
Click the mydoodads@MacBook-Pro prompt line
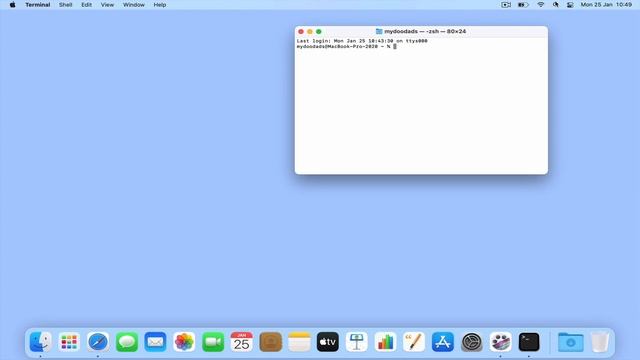343,47
